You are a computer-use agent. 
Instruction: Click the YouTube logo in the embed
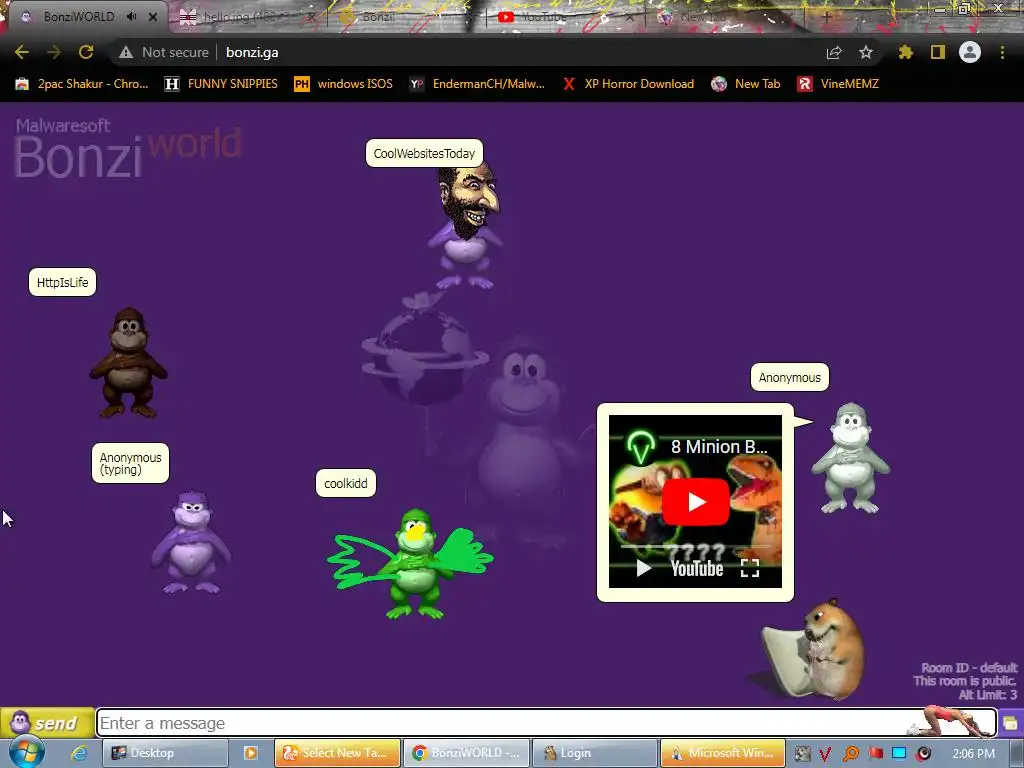click(697, 569)
